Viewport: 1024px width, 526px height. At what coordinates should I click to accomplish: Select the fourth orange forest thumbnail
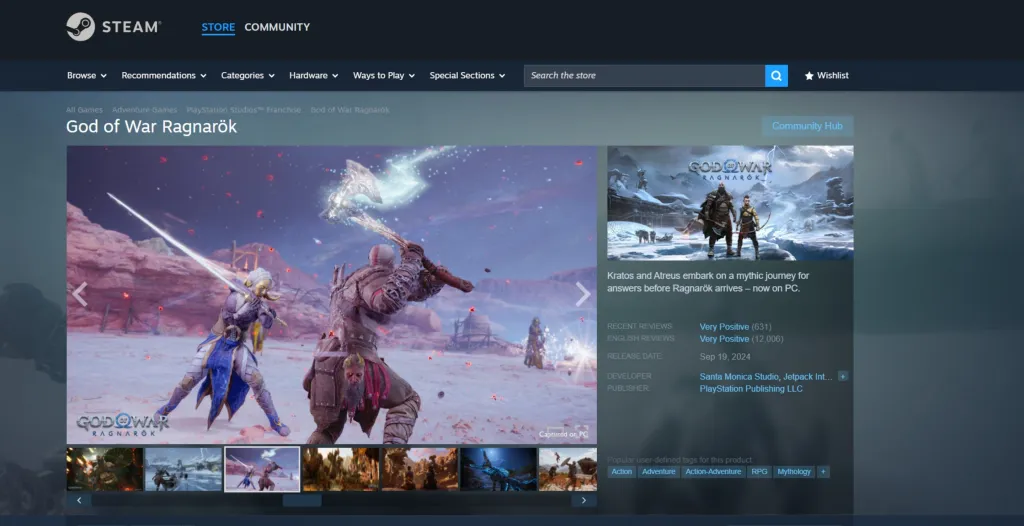[341, 469]
